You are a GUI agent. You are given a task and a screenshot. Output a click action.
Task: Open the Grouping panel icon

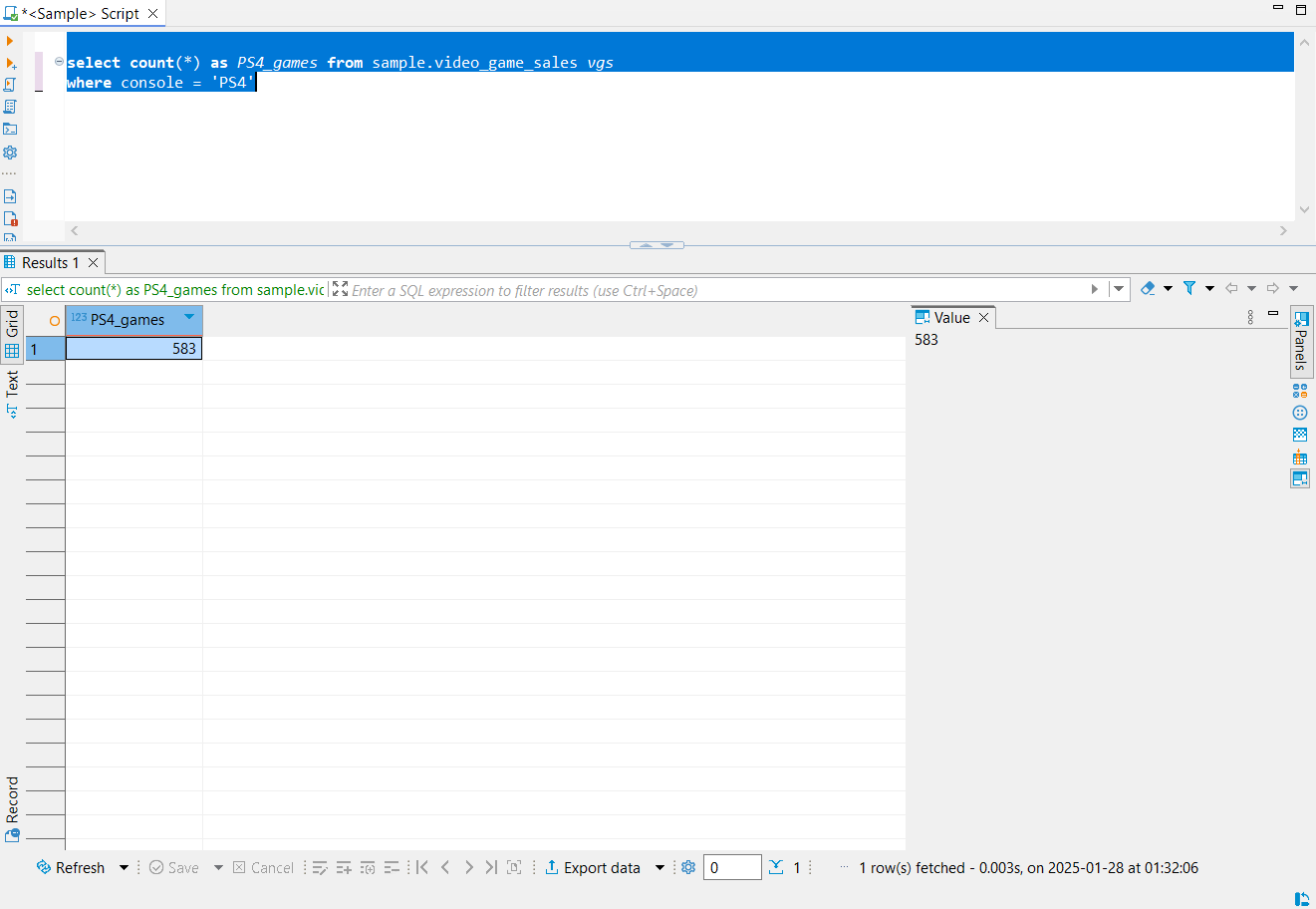tap(1300, 391)
